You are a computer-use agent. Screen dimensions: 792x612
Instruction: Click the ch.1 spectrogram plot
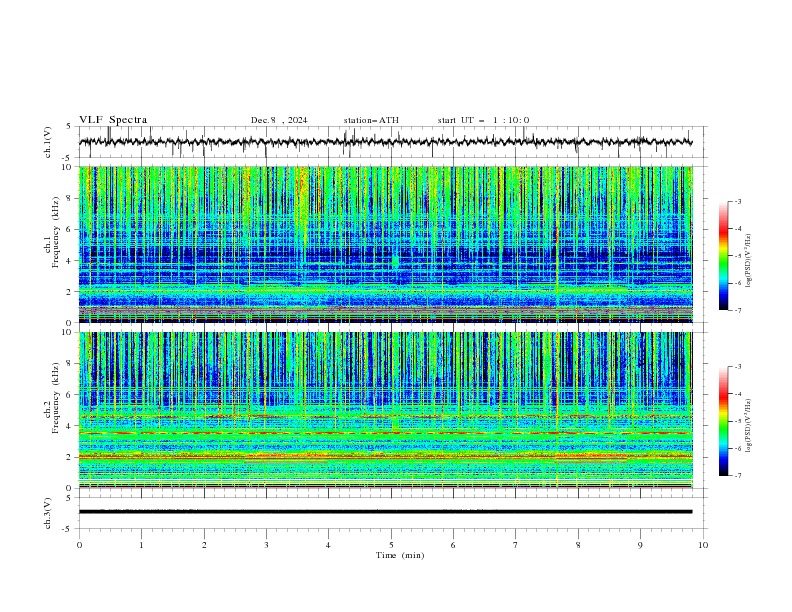385,244
